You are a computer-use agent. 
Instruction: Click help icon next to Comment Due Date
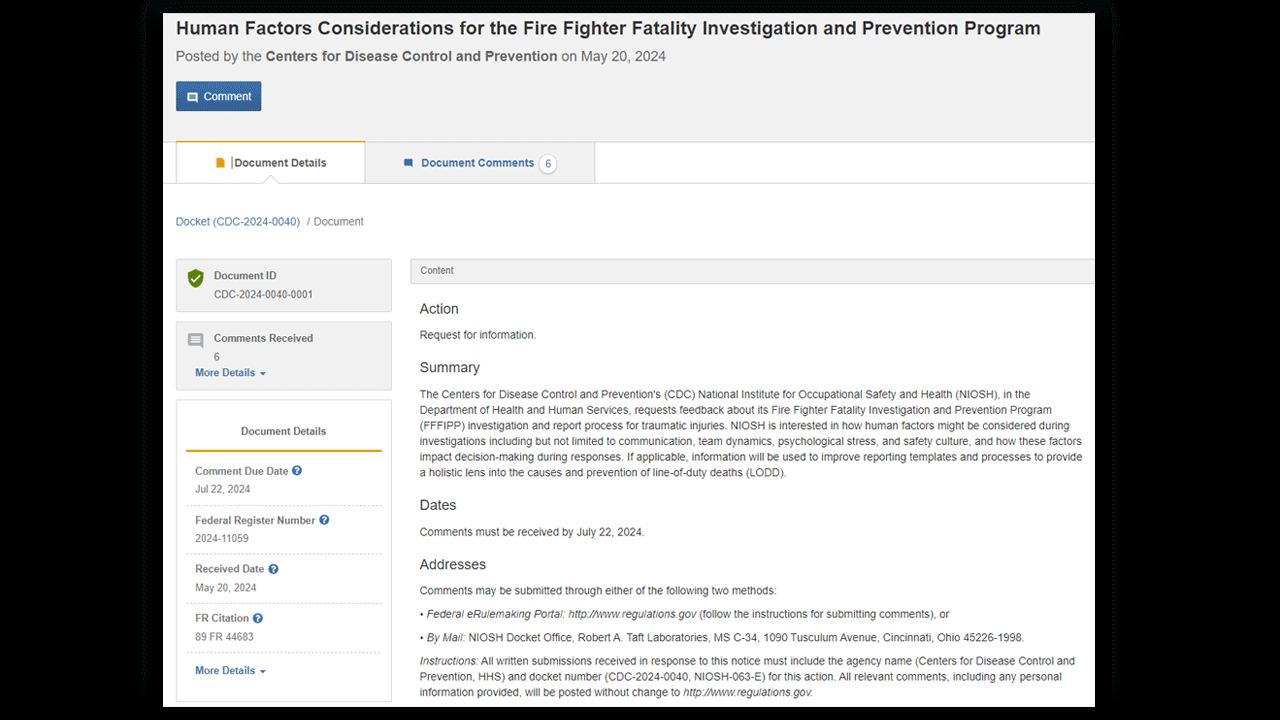[297, 471]
